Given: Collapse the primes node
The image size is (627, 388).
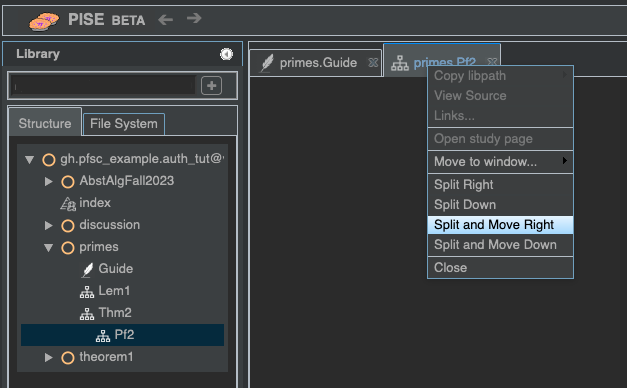Looking at the screenshot, I should click(x=48, y=248).
